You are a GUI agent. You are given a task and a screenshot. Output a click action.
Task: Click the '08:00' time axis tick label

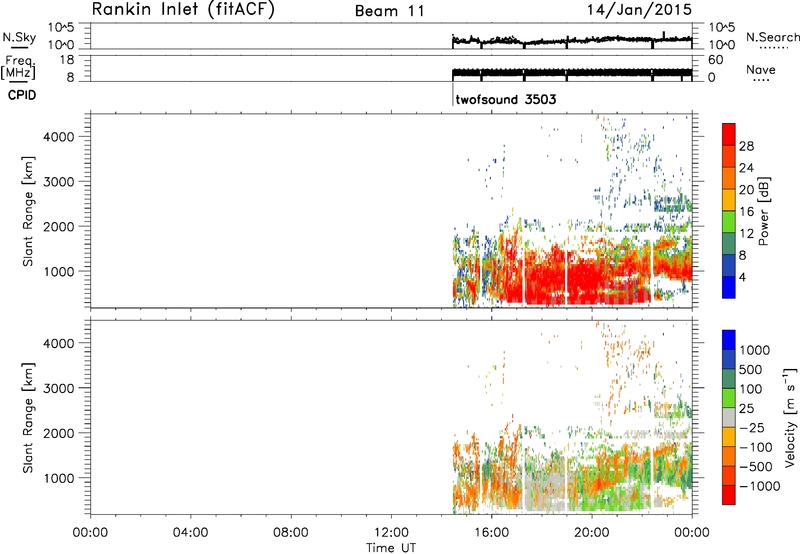pyautogui.click(x=291, y=533)
